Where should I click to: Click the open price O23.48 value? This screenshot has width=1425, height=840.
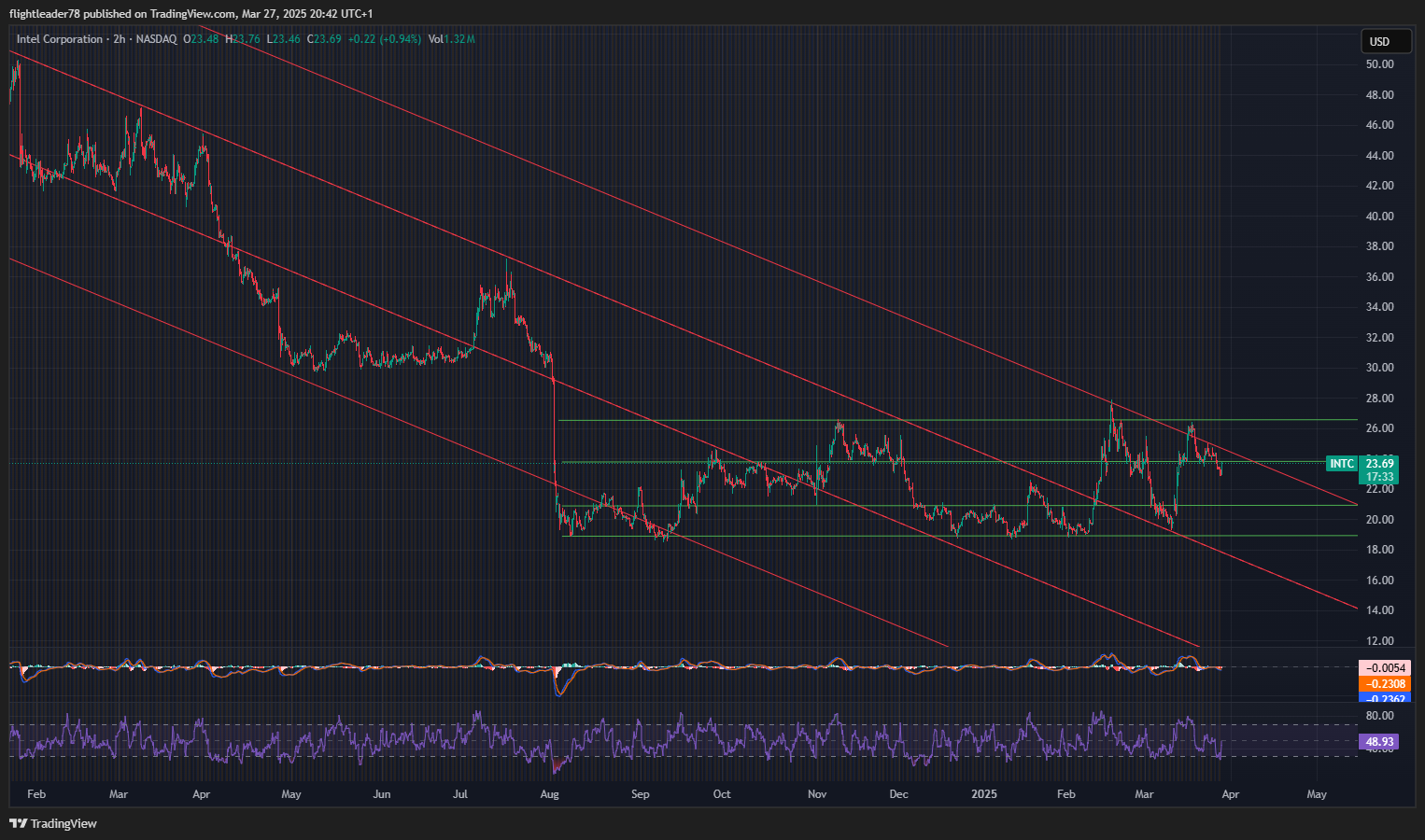coord(201,39)
